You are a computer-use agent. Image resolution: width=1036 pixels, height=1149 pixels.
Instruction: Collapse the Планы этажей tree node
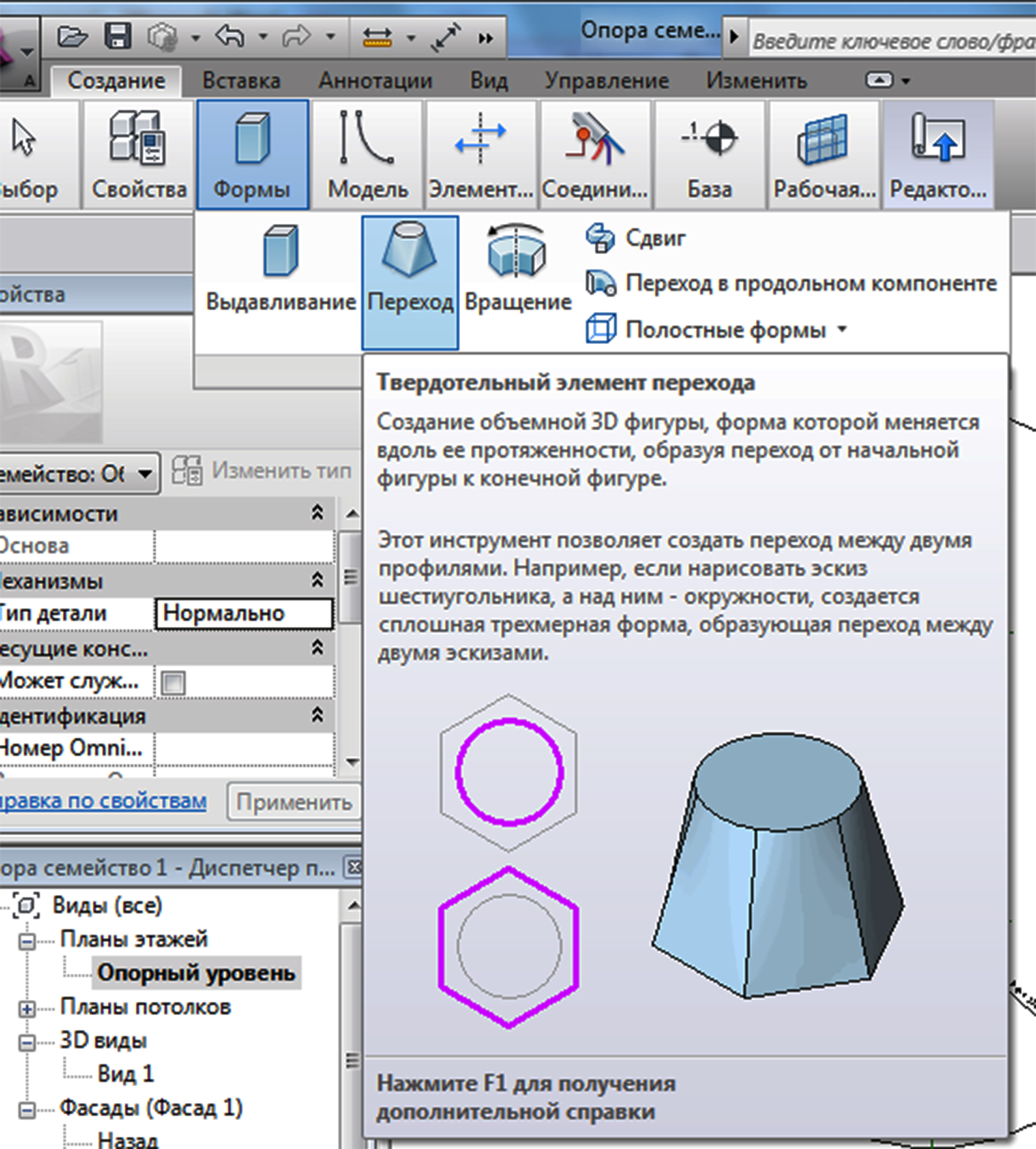tap(27, 941)
